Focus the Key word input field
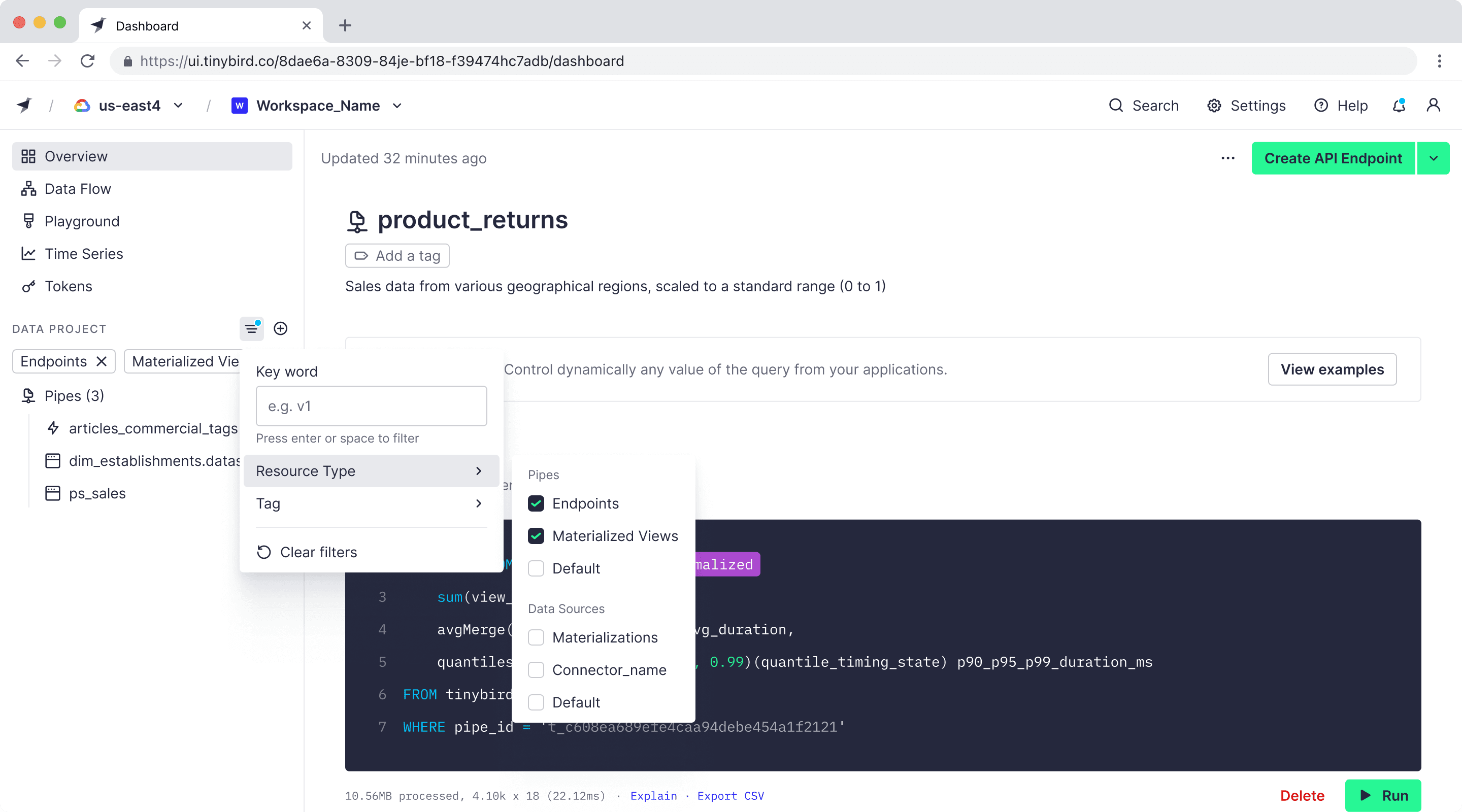This screenshot has height=812, width=1462. click(371, 407)
